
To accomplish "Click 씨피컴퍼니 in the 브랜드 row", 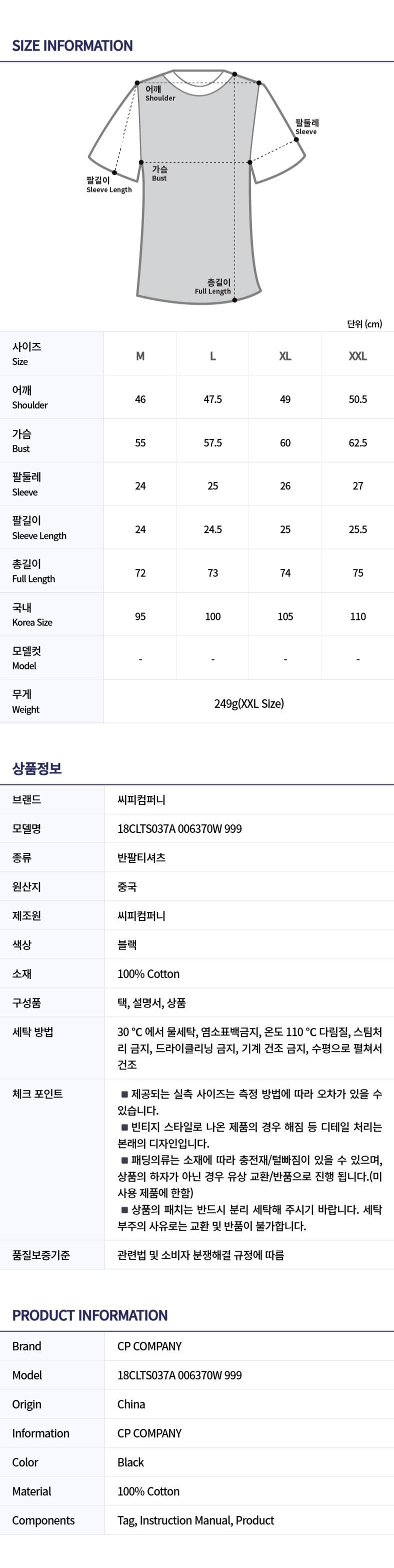I will tap(141, 800).
